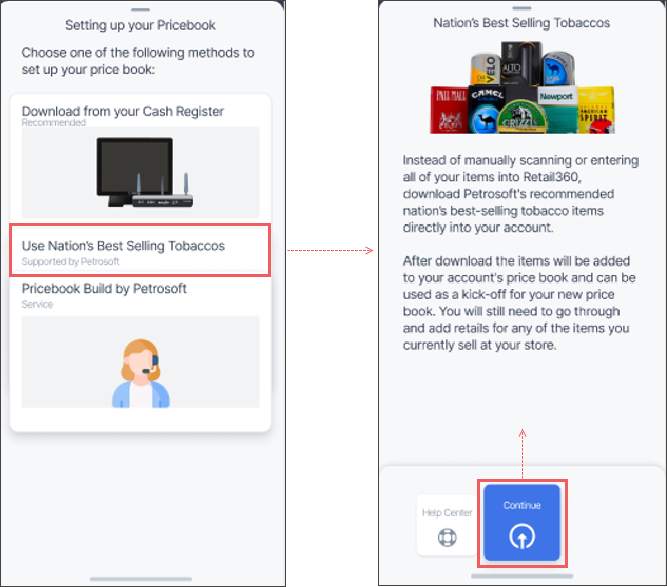The height and width of the screenshot is (587, 667).
Task: Click the Help Center lifebuoy icon
Action: pyautogui.click(x=447, y=537)
